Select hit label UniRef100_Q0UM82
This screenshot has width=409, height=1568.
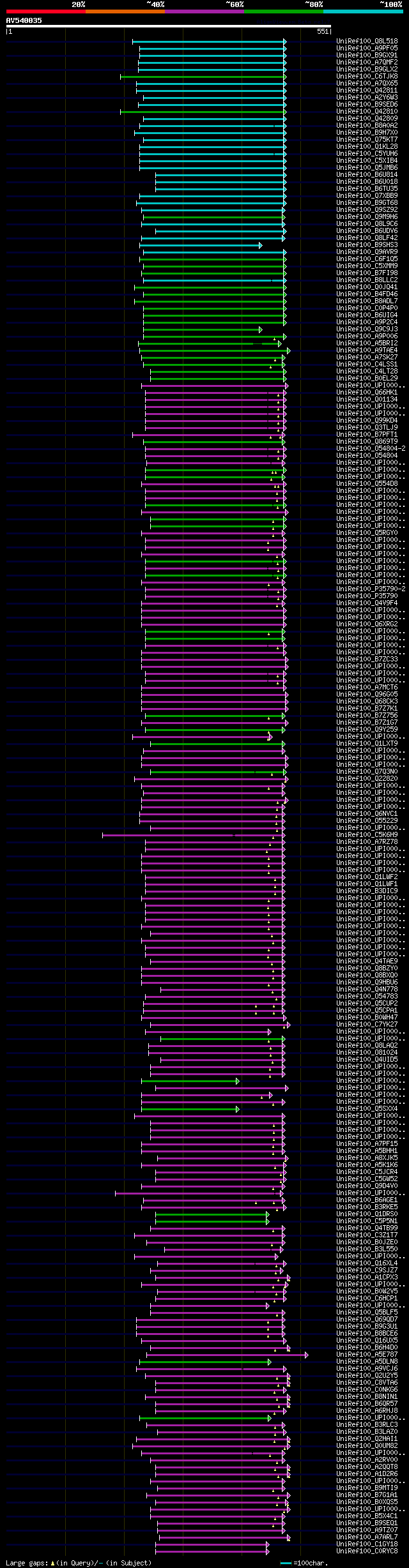coord(367,1445)
